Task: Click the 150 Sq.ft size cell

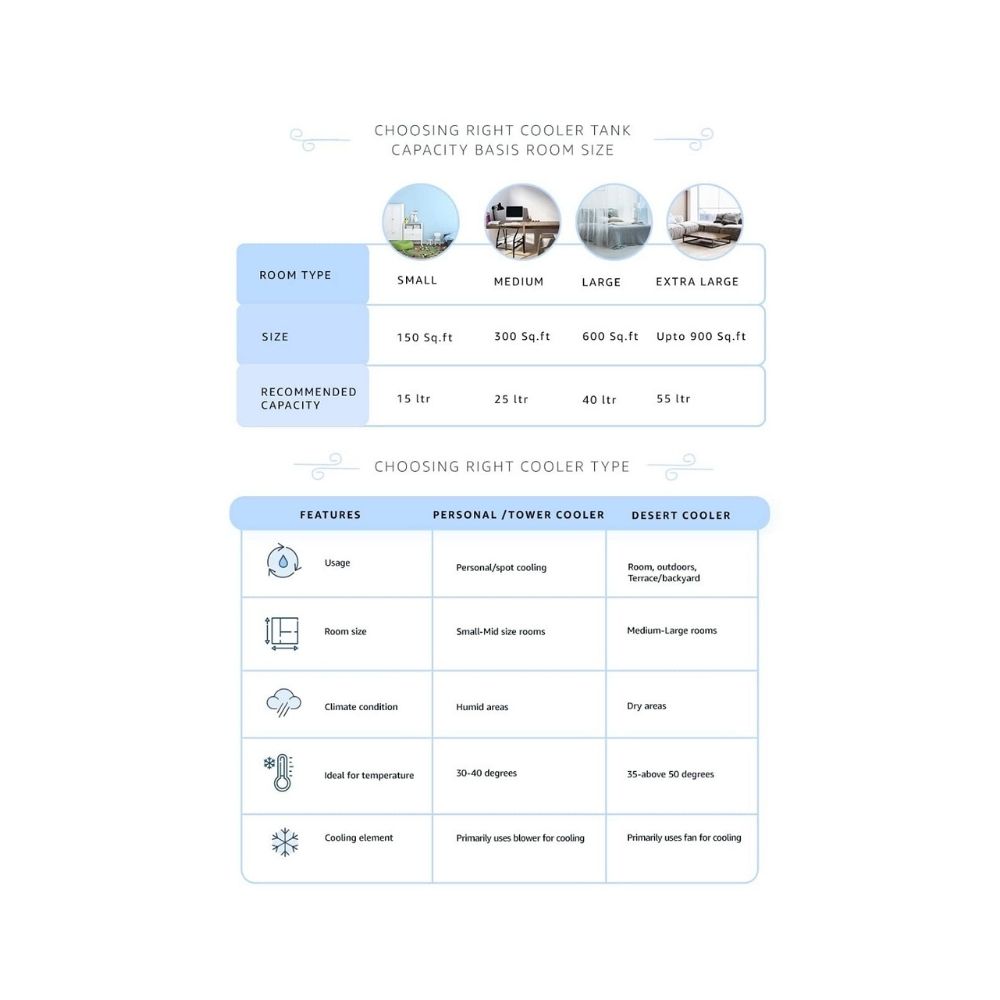Action: tap(425, 337)
